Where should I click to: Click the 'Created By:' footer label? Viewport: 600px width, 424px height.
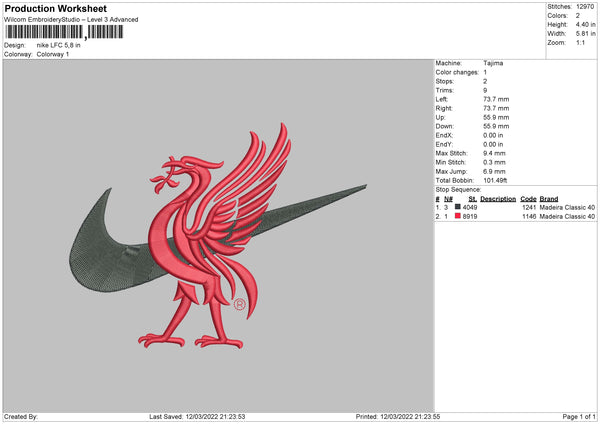(21, 417)
